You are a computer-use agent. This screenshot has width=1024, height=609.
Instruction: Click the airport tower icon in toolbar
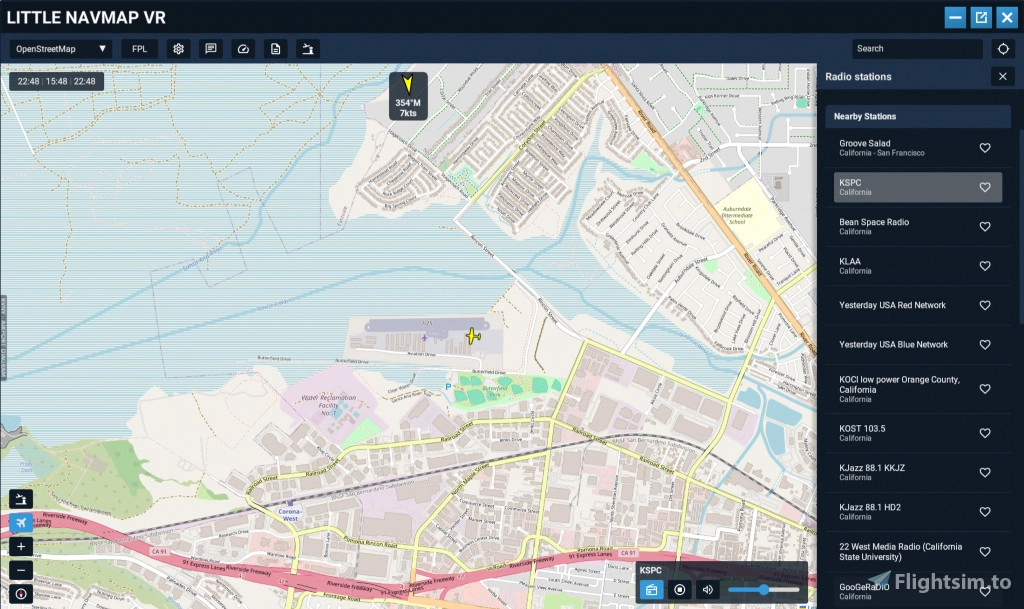tap(307, 48)
